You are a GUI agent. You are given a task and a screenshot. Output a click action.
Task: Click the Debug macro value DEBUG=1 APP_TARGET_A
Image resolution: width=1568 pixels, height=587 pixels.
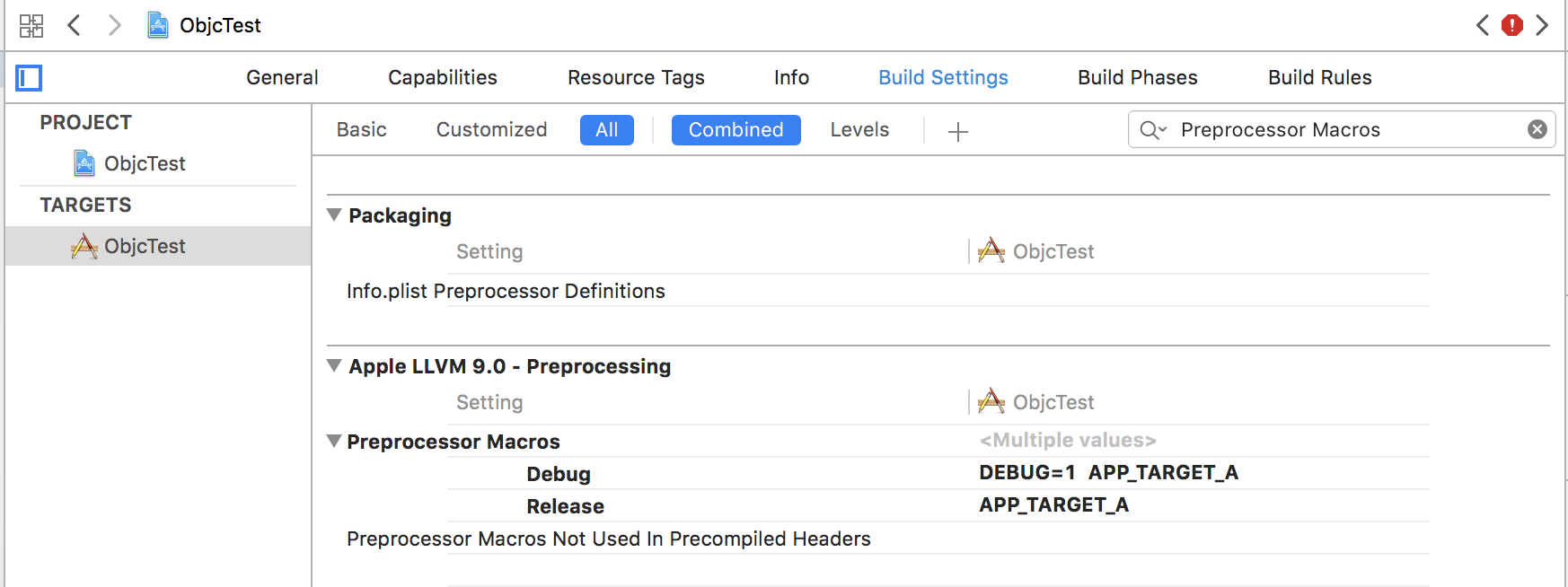pos(1108,473)
